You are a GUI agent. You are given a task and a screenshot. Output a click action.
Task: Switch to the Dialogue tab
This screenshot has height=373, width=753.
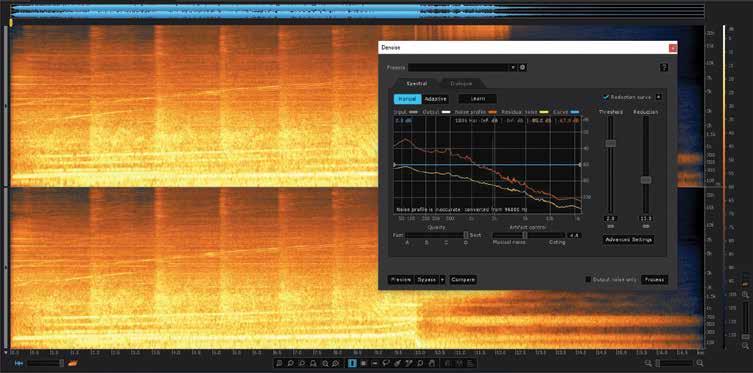coord(461,84)
